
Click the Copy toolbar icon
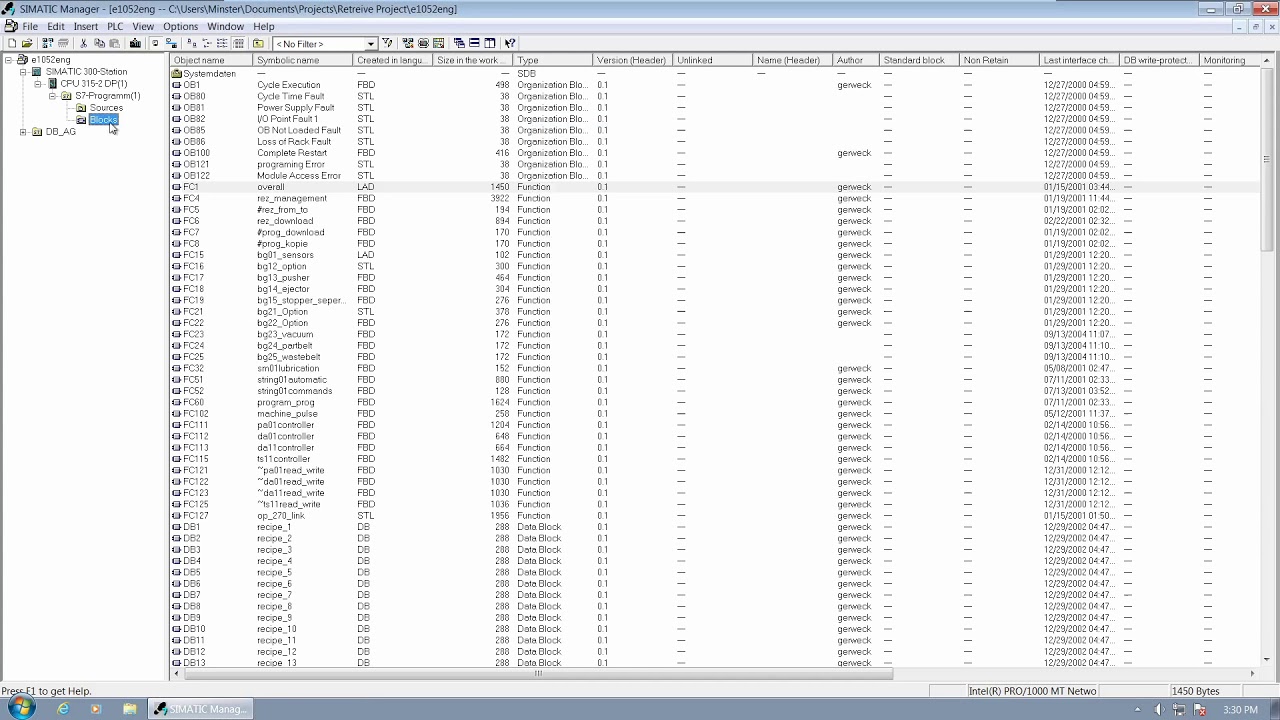click(x=99, y=43)
